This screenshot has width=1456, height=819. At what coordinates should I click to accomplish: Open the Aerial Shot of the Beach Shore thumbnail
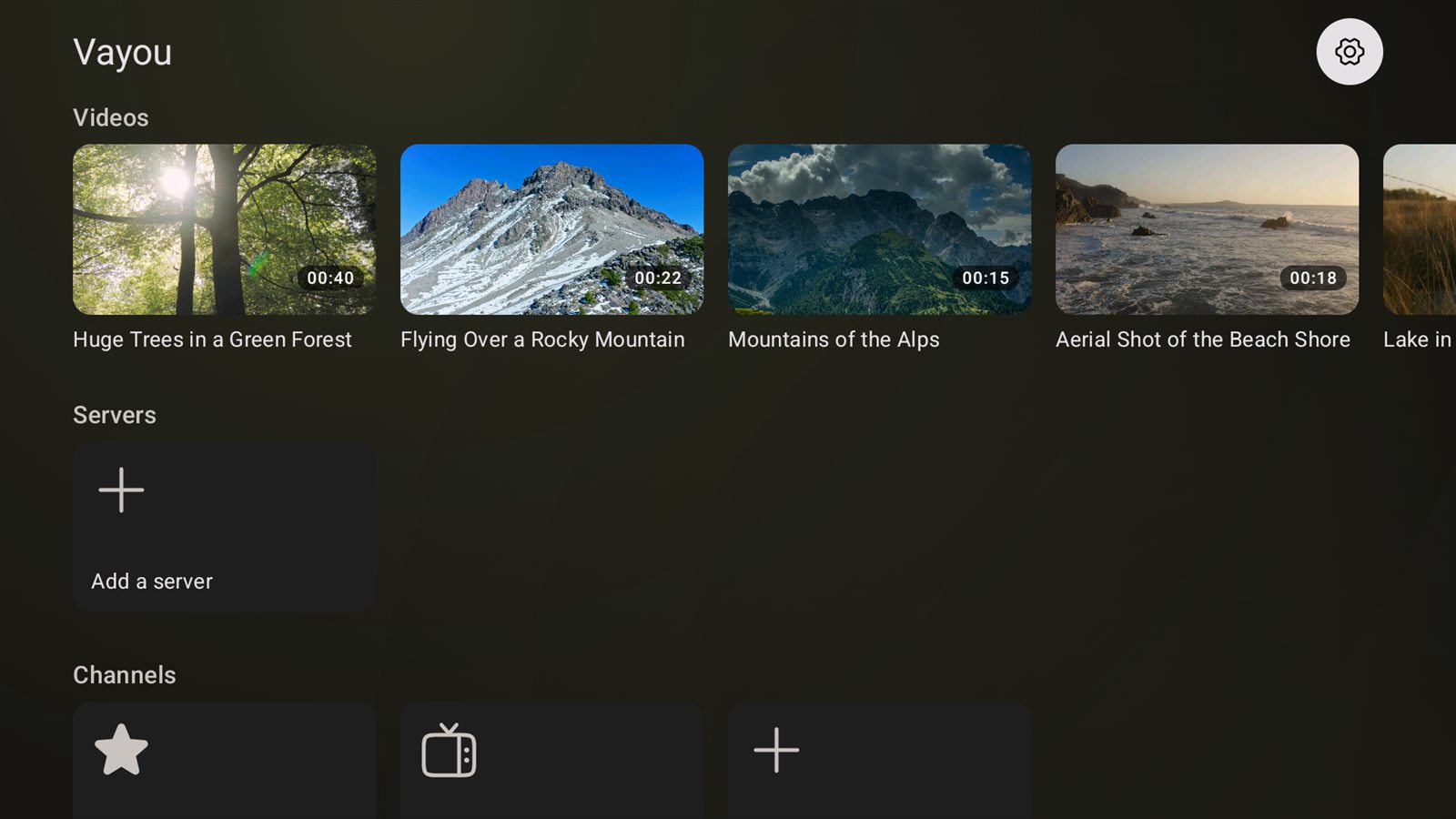1208,229
